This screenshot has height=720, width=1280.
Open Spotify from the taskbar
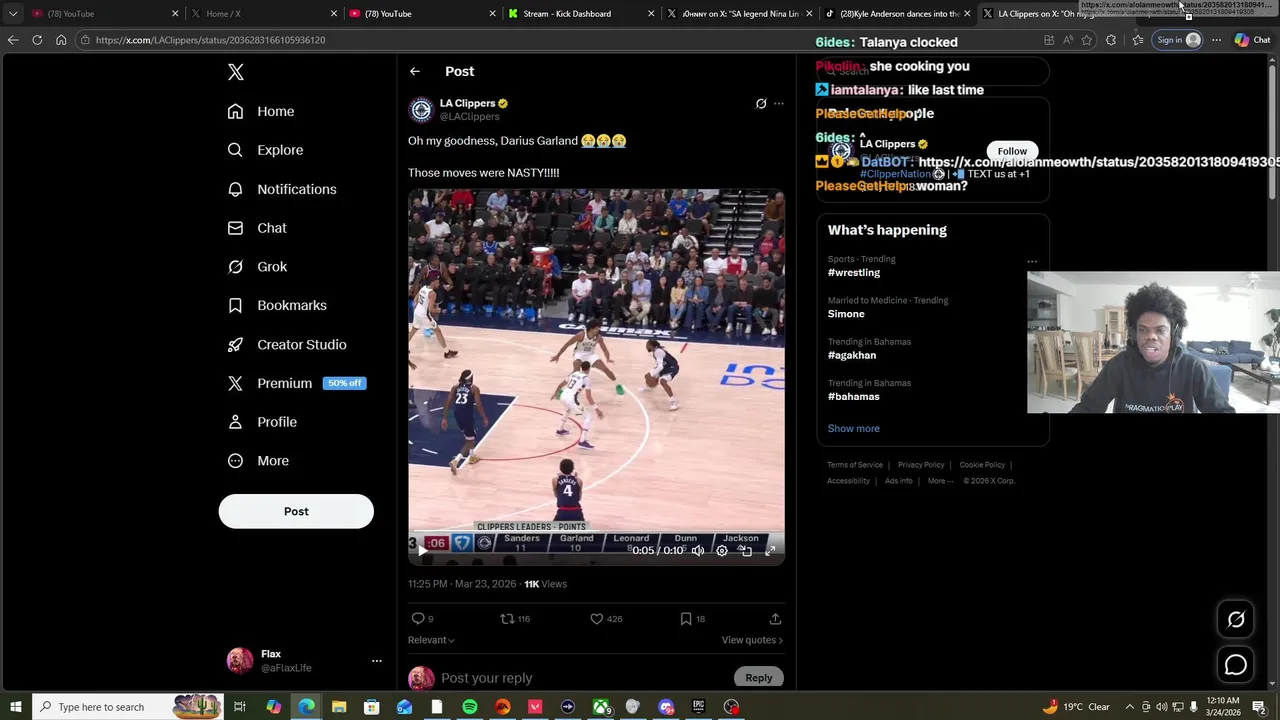coord(470,707)
